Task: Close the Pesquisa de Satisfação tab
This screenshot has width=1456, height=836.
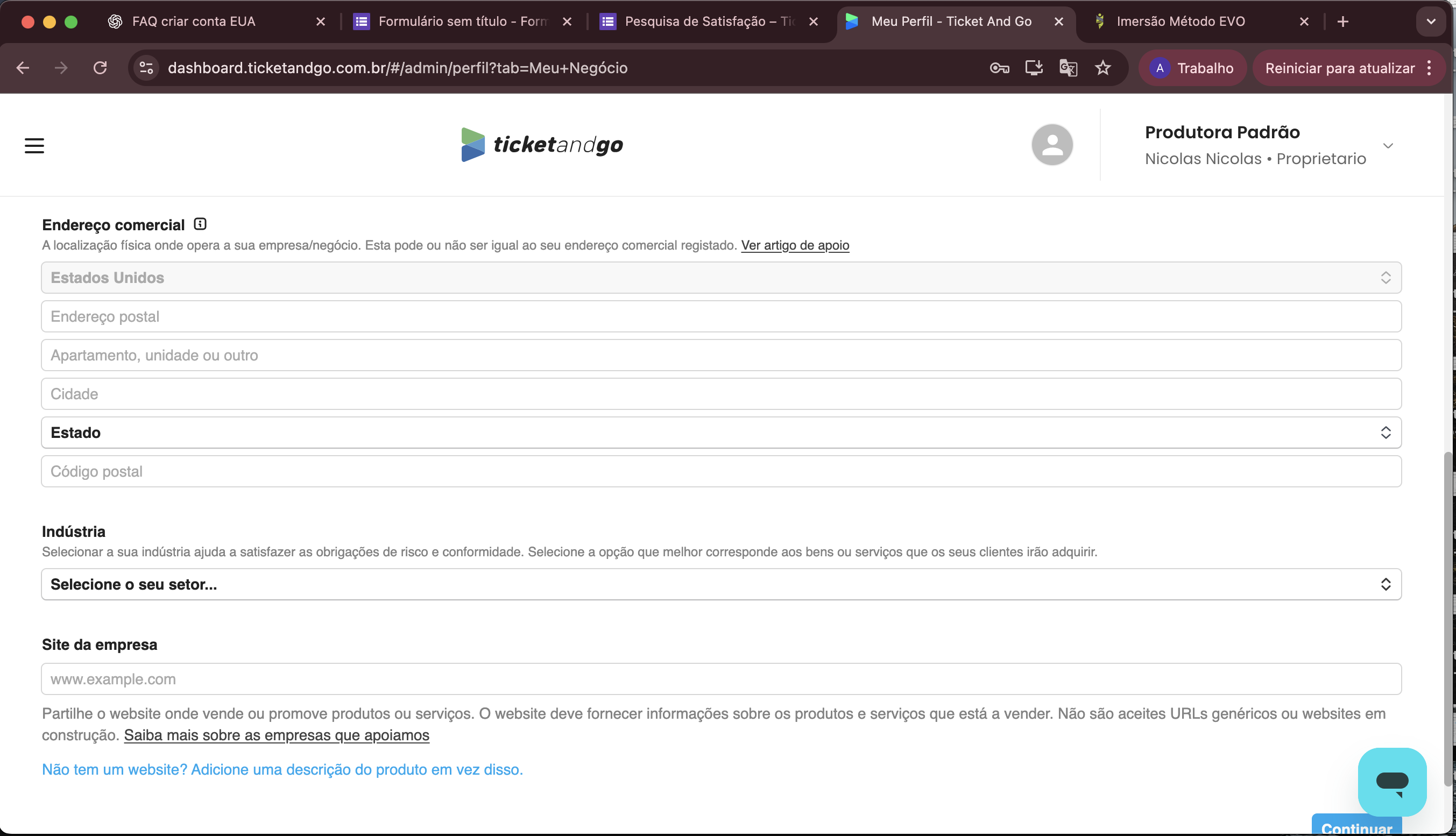Action: [x=814, y=22]
